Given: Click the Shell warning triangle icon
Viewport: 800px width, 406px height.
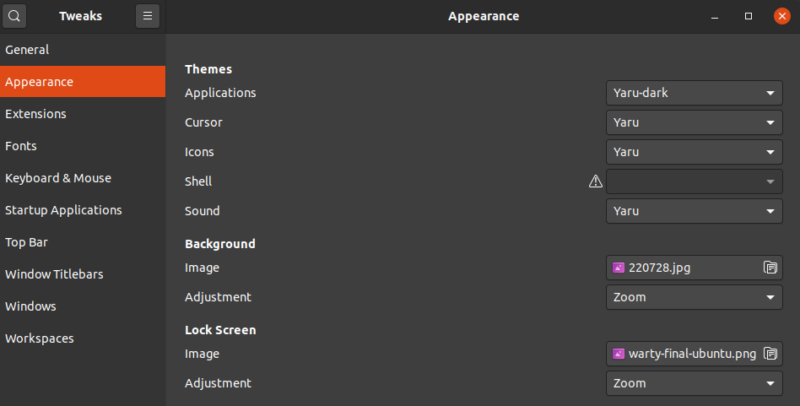Looking at the screenshot, I should [596, 182].
